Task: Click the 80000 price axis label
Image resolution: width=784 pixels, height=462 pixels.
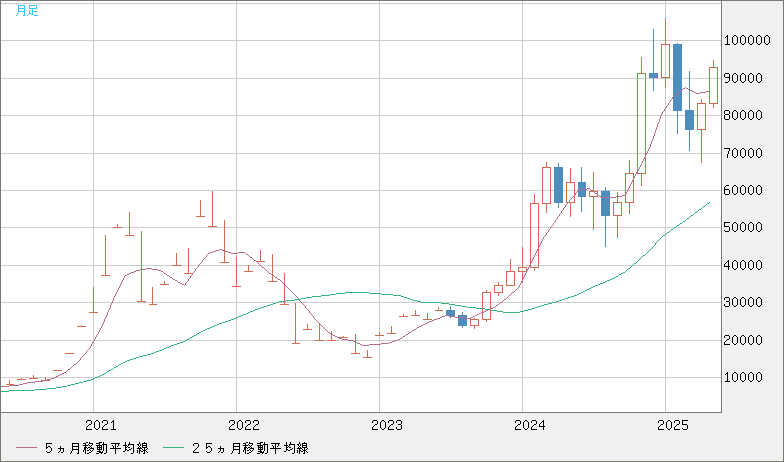Action: coord(744,116)
